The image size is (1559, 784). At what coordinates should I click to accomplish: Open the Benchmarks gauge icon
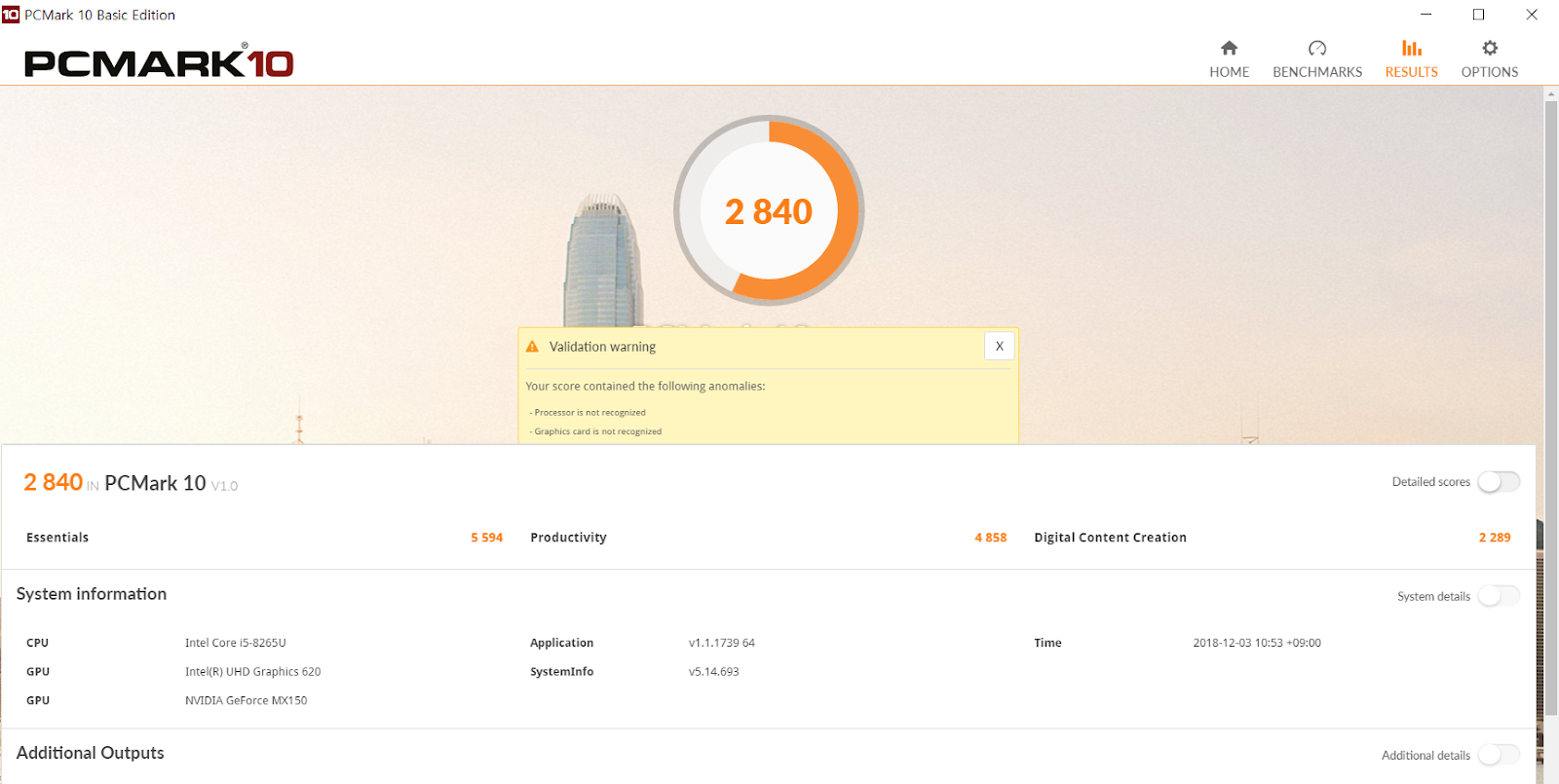point(1317,48)
